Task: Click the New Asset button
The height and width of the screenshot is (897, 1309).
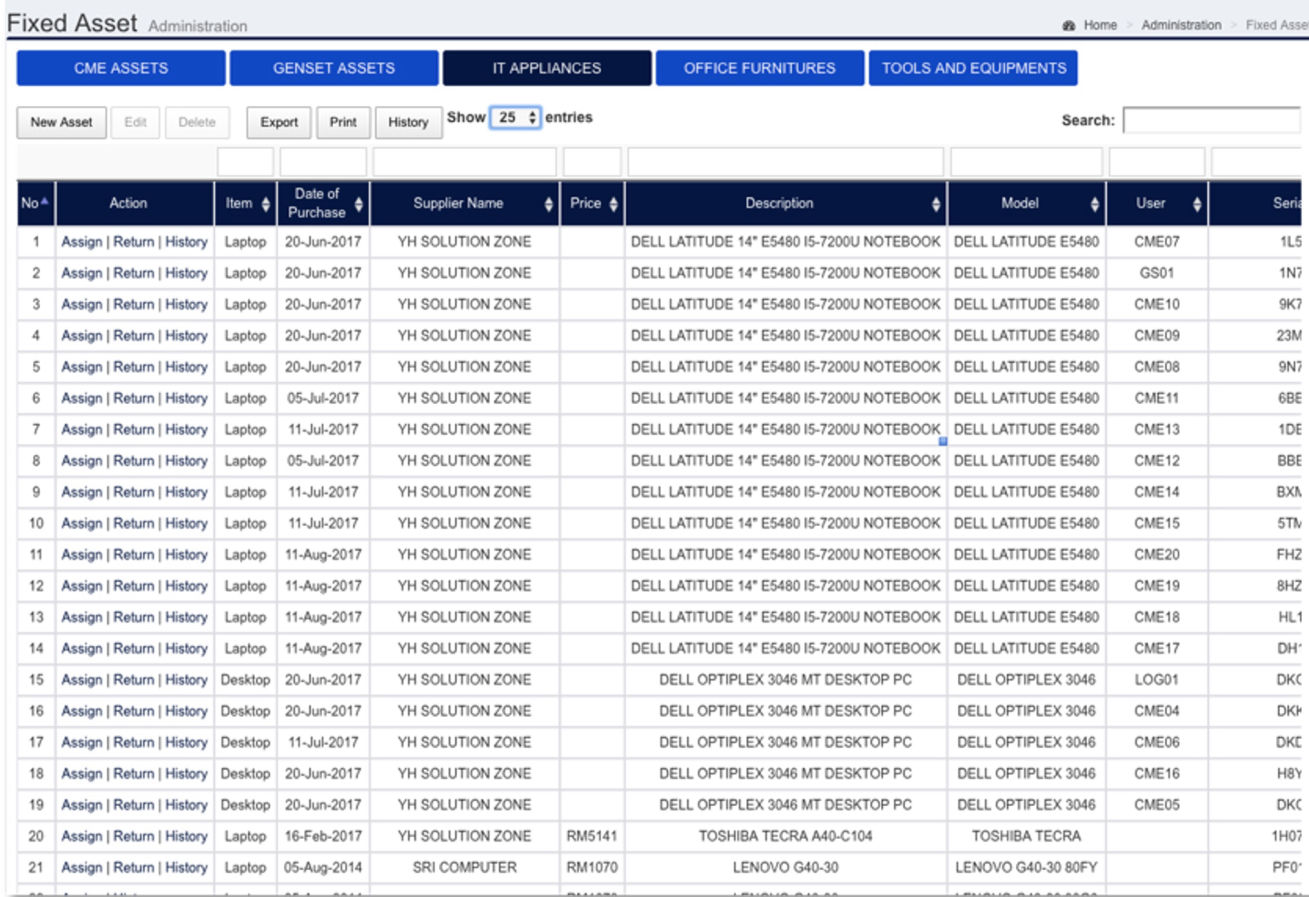Action: [61, 123]
